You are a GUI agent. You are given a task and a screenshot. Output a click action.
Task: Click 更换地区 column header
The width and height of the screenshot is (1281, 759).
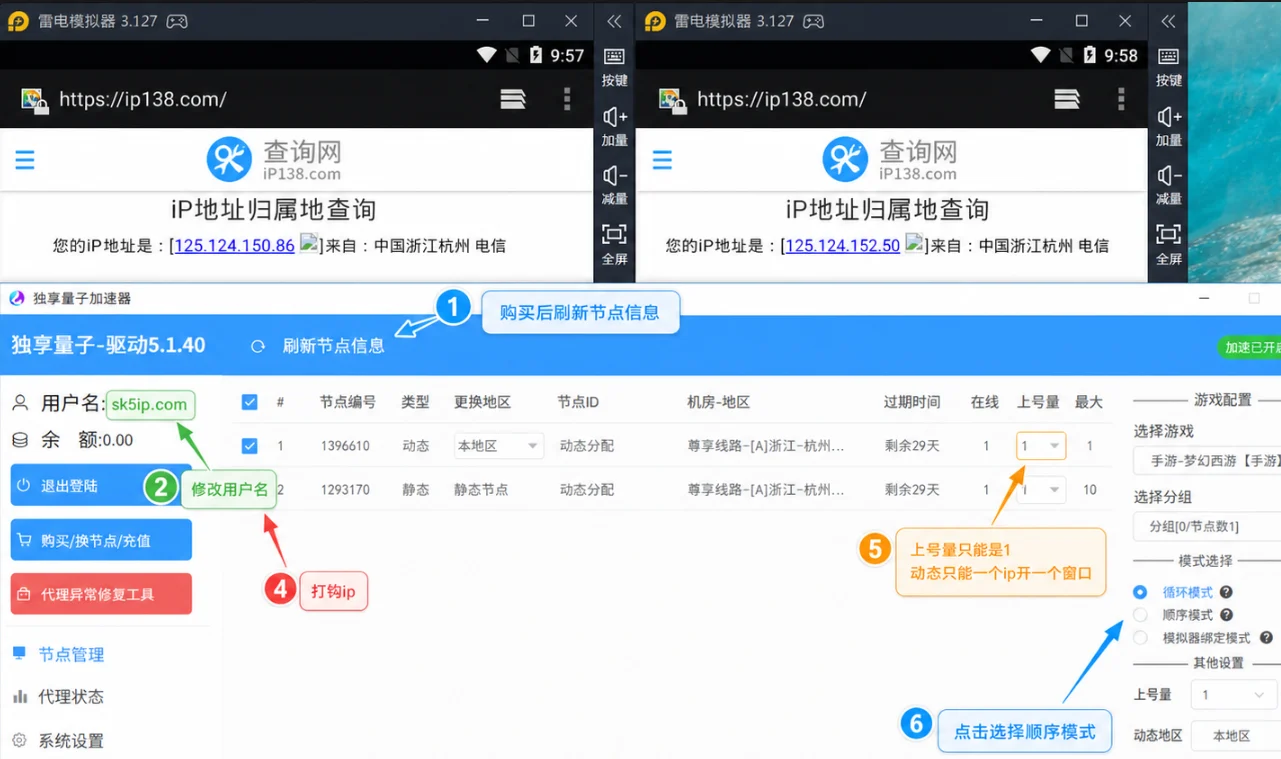pos(482,402)
